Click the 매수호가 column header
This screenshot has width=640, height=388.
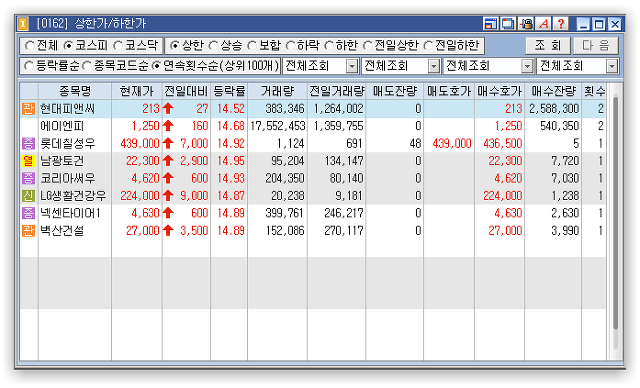[x=500, y=91]
